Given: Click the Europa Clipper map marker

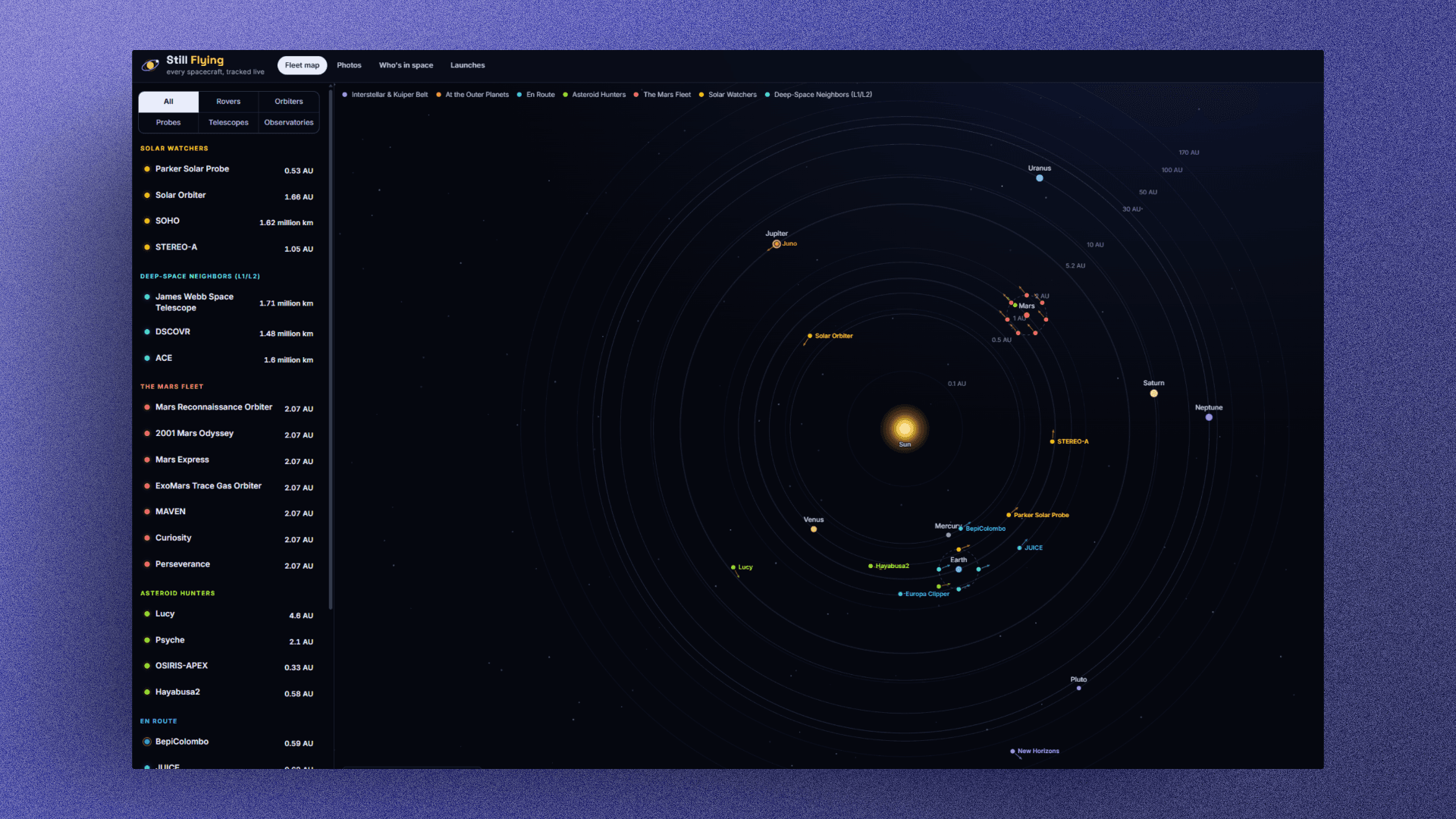Looking at the screenshot, I should pyautogui.click(x=900, y=595).
